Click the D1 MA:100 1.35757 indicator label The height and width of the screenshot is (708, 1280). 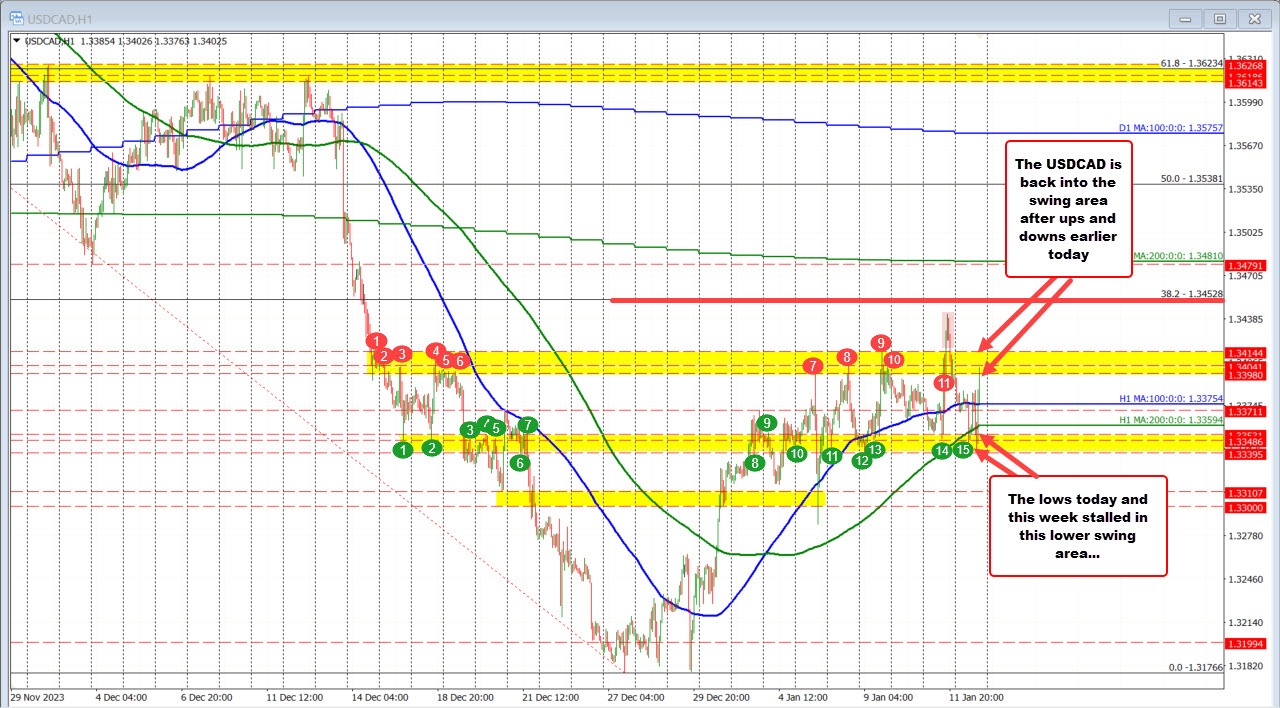[x=1170, y=128]
